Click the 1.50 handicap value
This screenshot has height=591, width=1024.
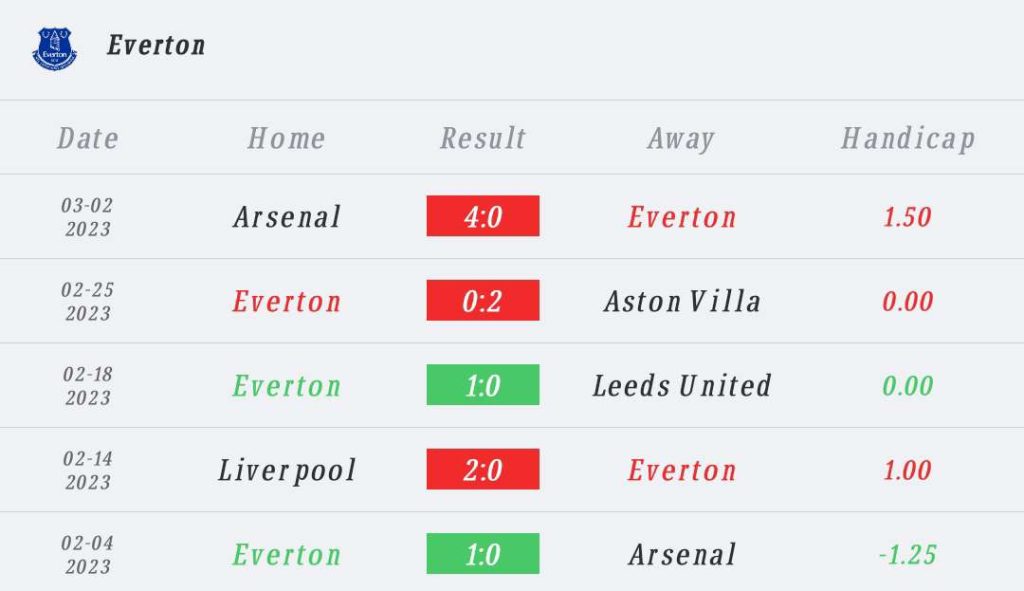pyautogui.click(x=907, y=217)
